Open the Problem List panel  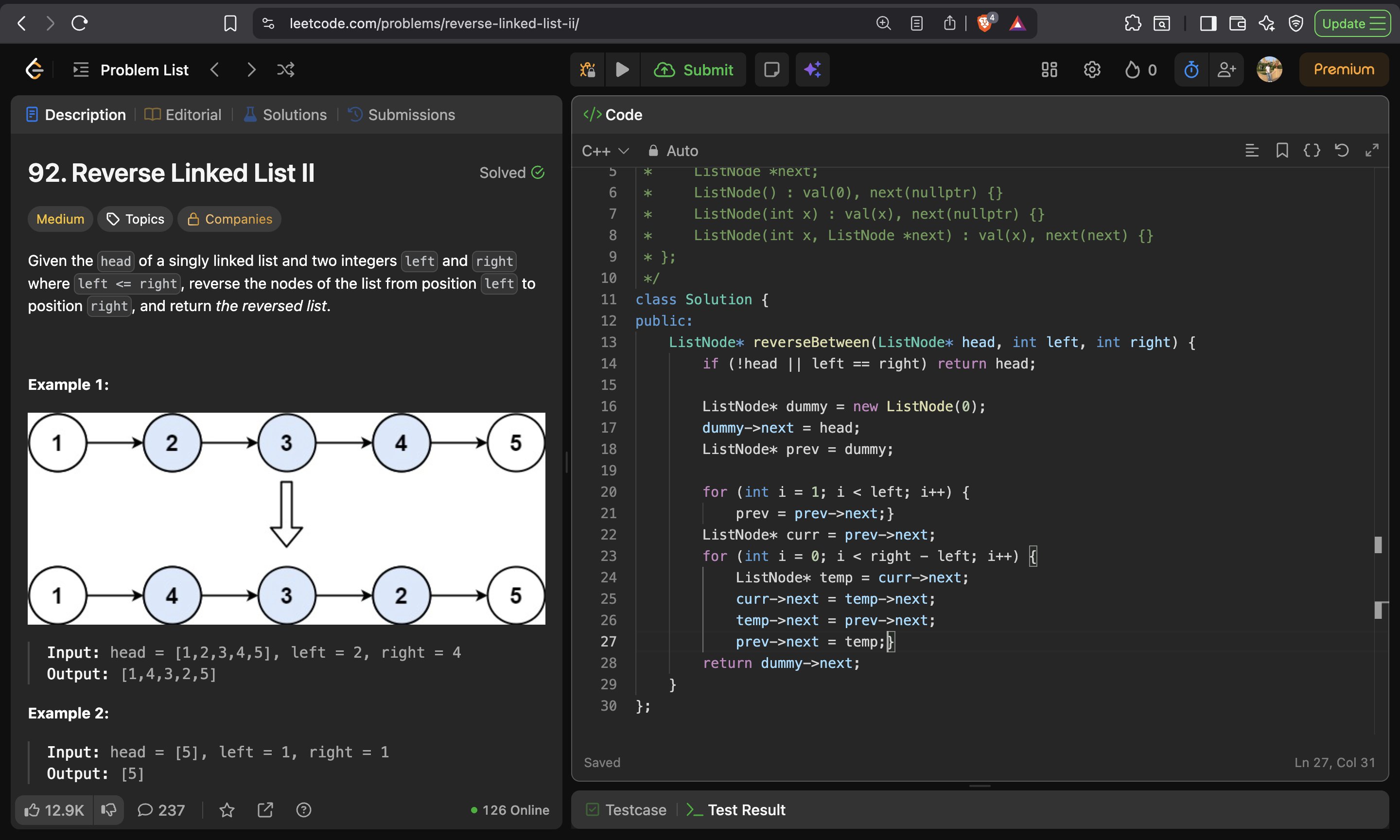pyautogui.click(x=131, y=70)
